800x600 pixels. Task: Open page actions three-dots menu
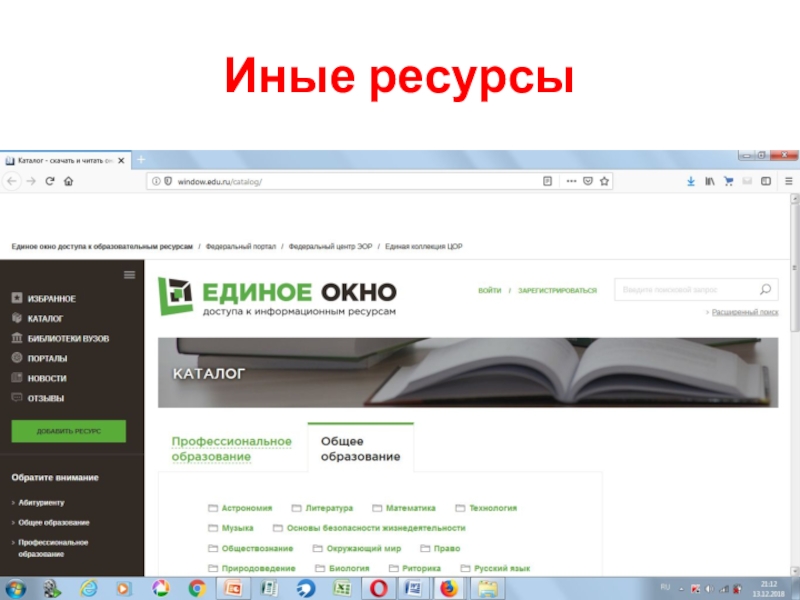tap(571, 181)
